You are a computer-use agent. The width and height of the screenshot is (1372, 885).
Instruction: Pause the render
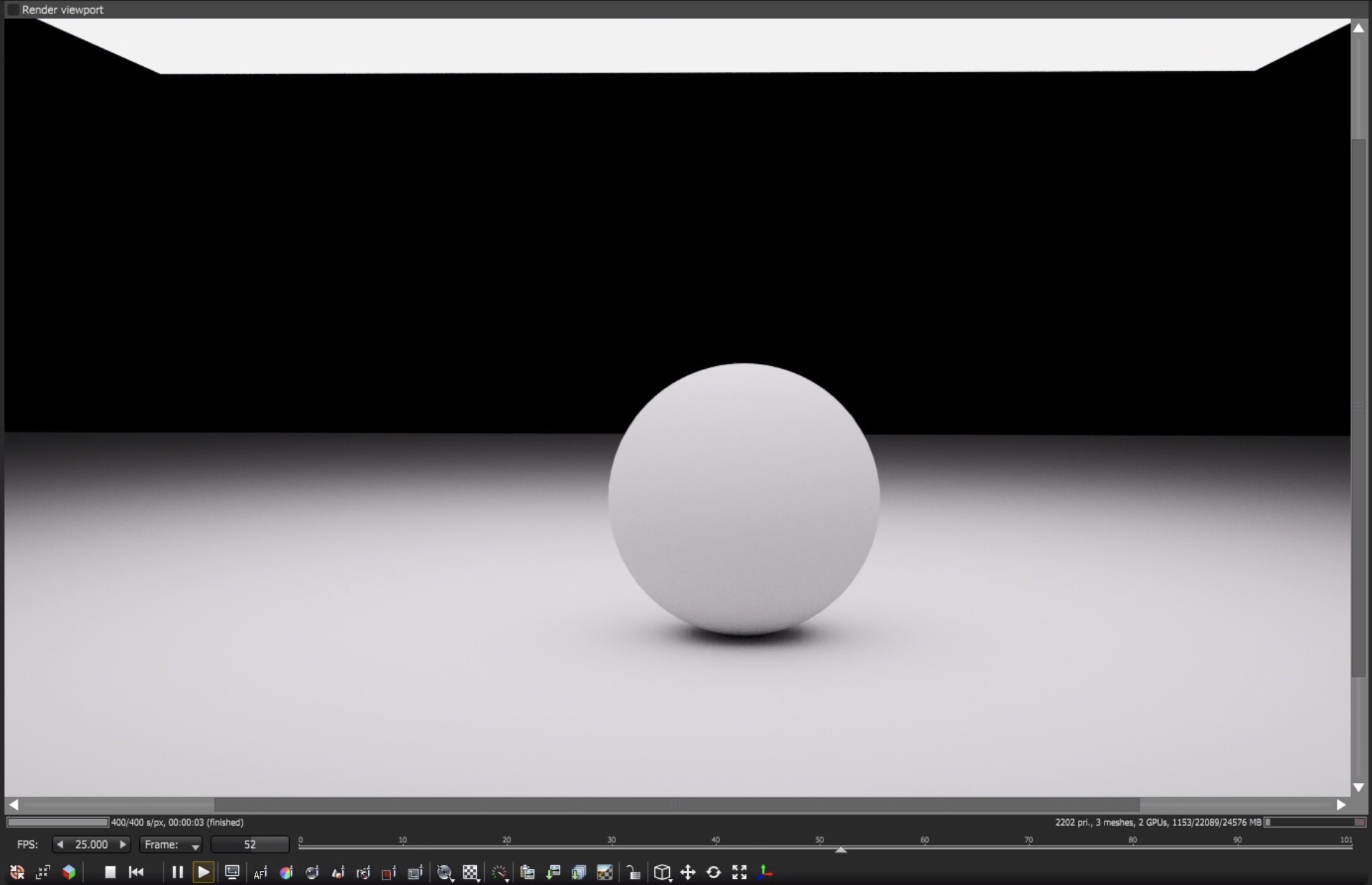(x=177, y=872)
